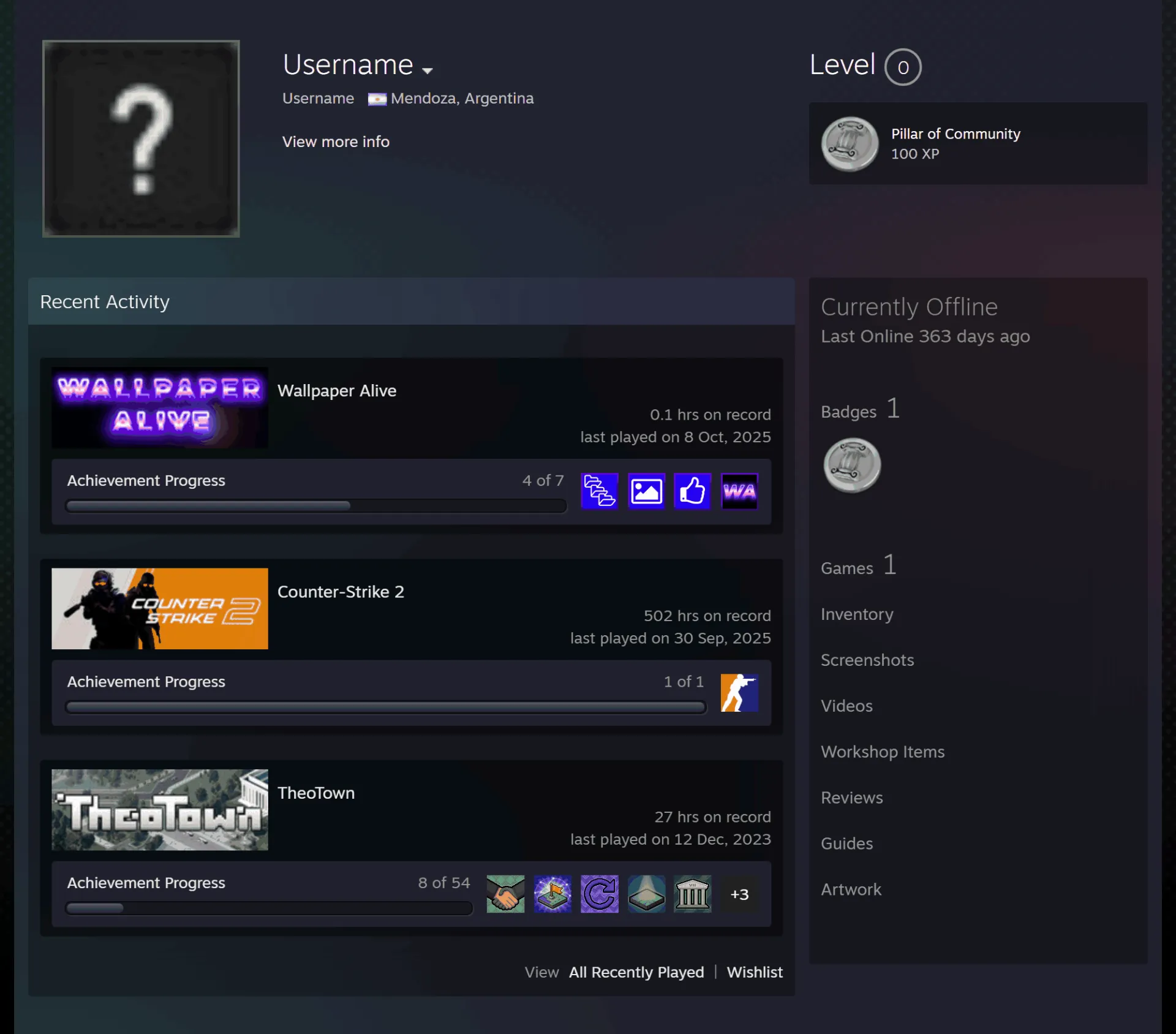The image size is (1176, 1034).
Task: Open the profile avatar question mark image
Action: 141,138
